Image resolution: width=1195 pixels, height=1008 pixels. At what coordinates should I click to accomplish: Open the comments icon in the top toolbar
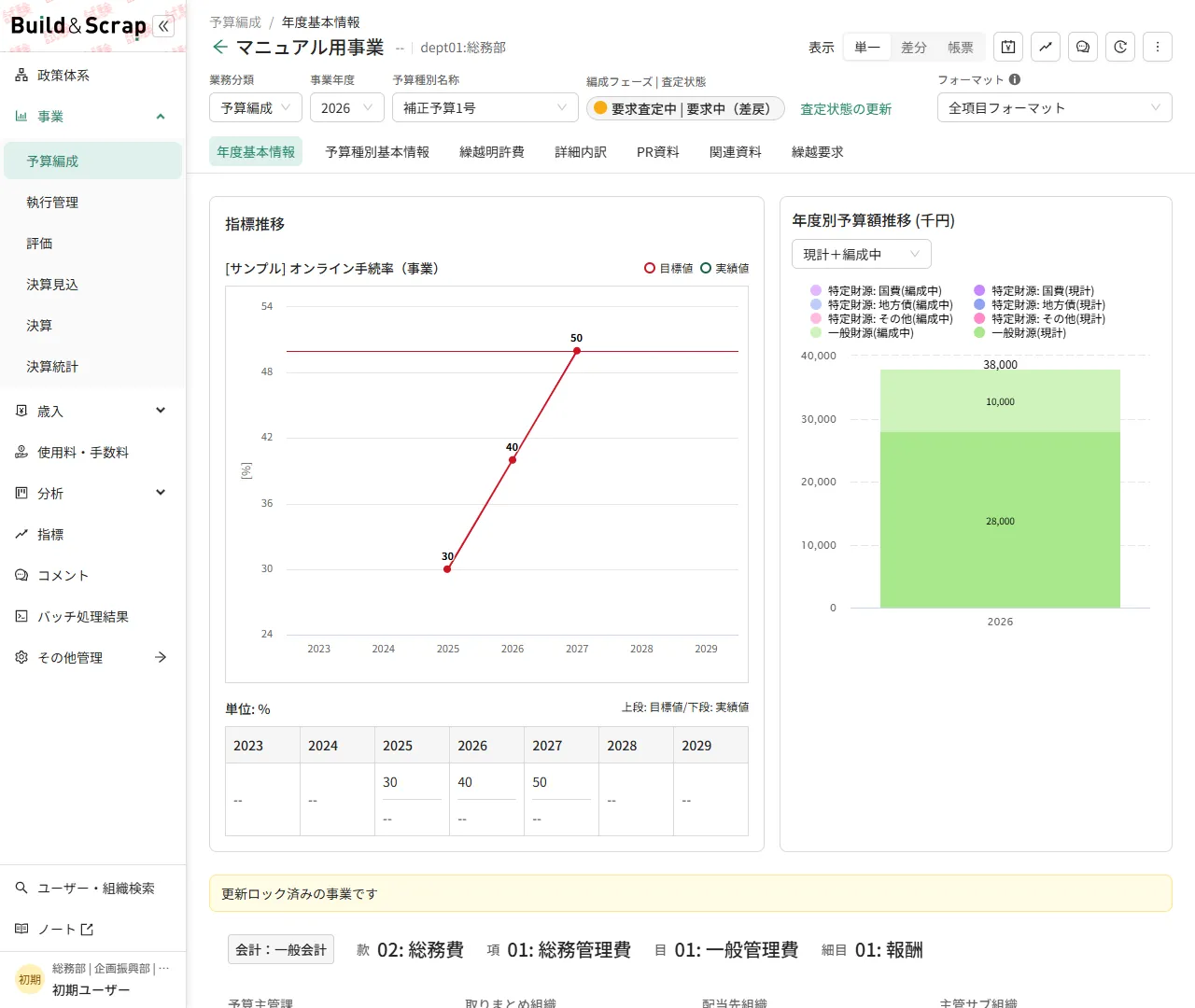point(1083,47)
